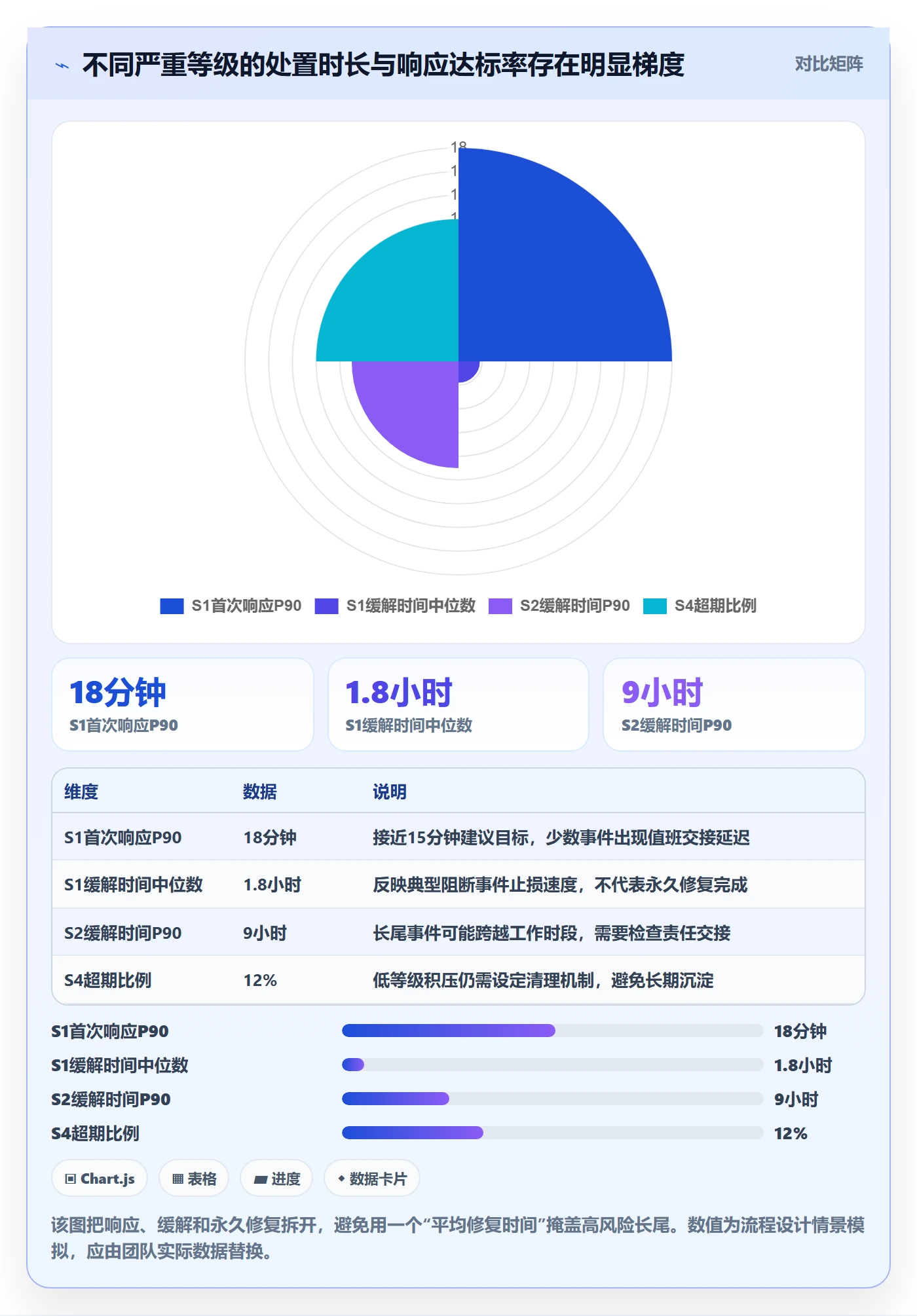Click the S2缓解时间P90 table row name
917x1316 pixels.
point(123,933)
